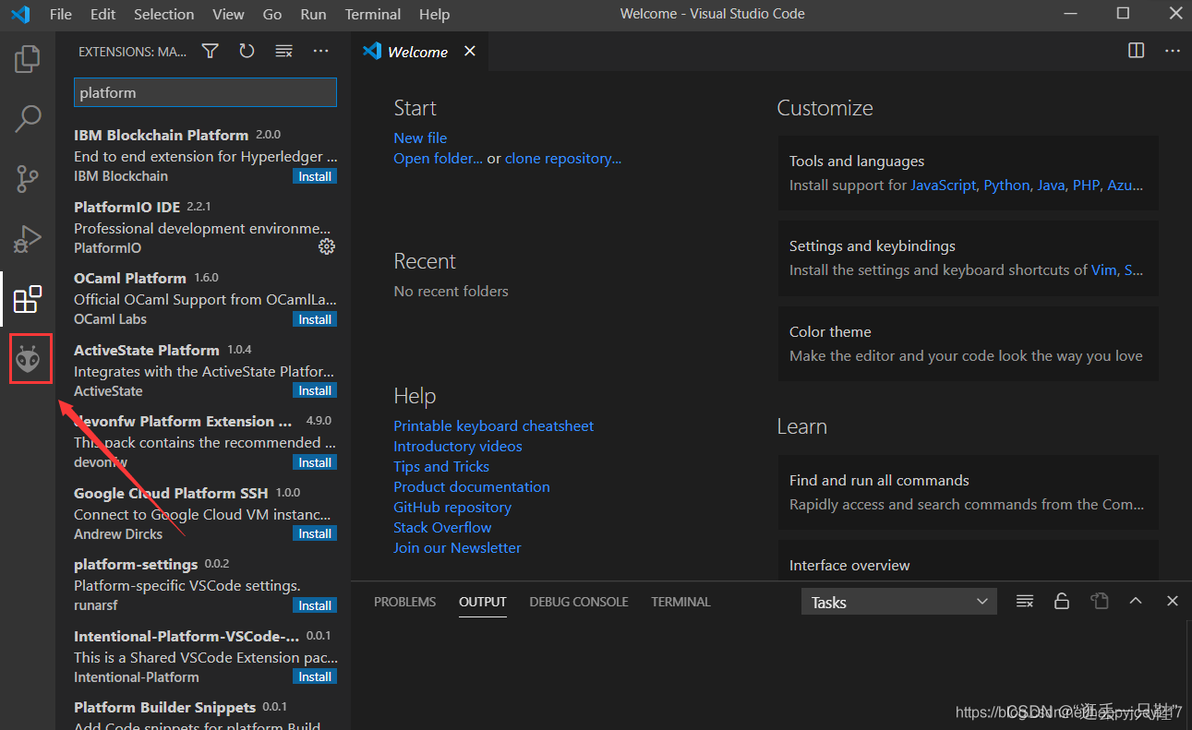
Task: Open the Search view in activity bar
Action: pyautogui.click(x=28, y=119)
